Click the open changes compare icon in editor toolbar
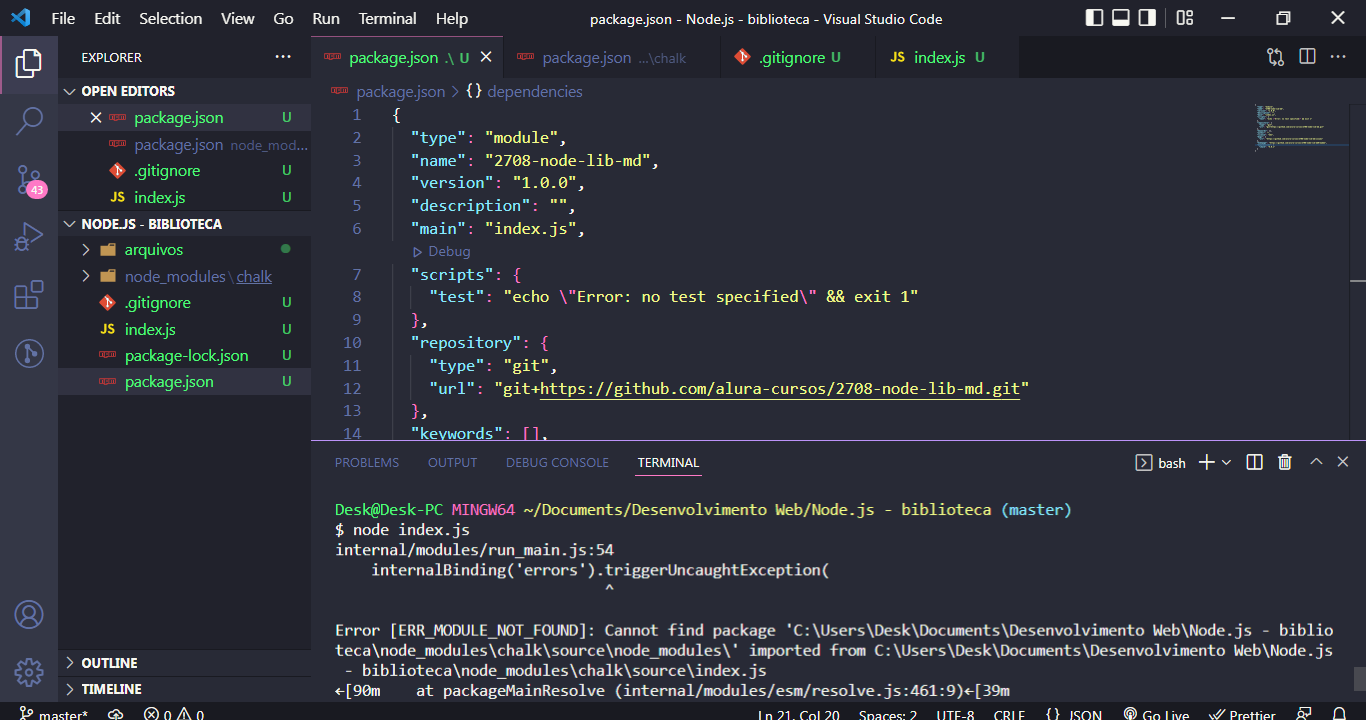Screen dimensions: 1366x720 1275,57
